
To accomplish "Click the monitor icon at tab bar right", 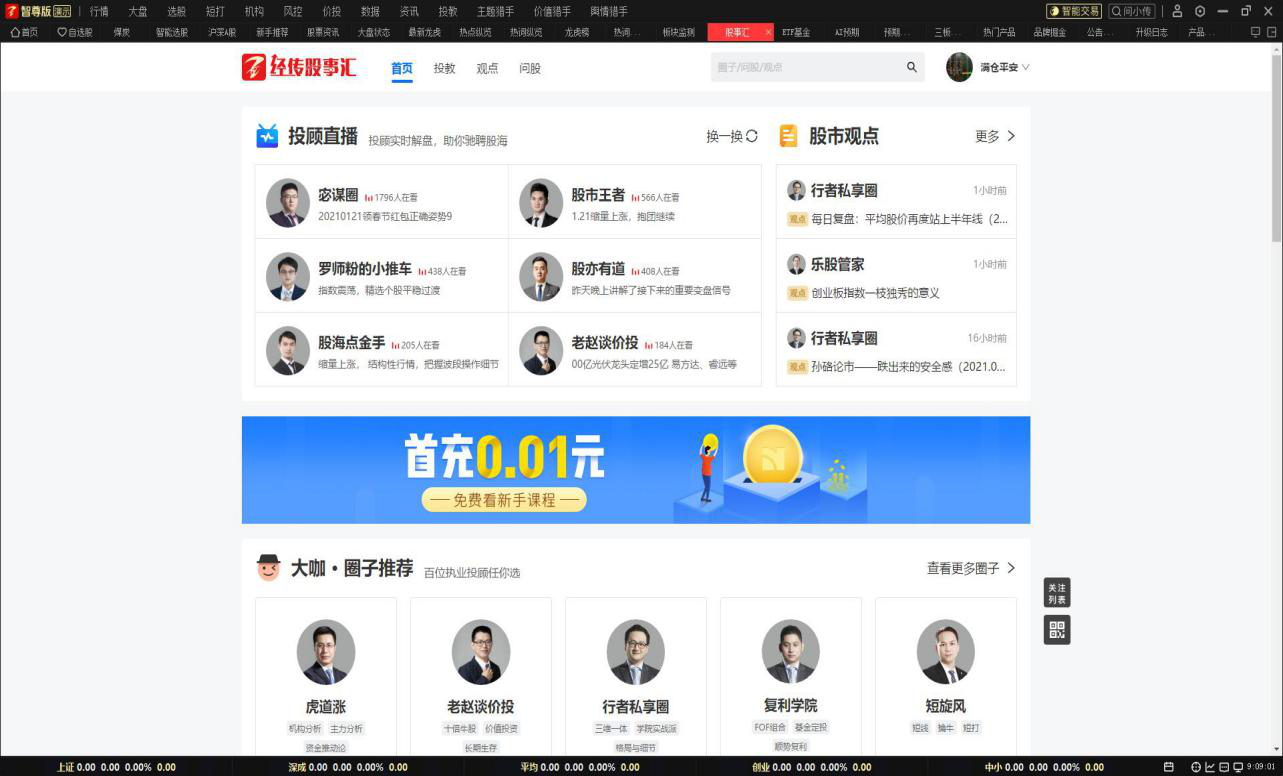I will 1255,32.
